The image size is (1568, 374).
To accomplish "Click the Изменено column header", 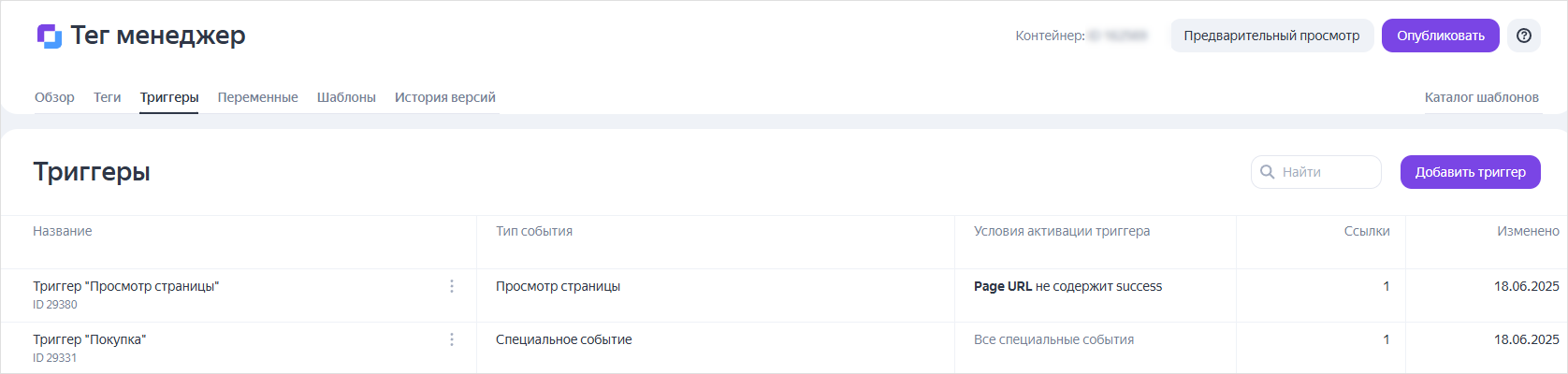I will point(1527,231).
